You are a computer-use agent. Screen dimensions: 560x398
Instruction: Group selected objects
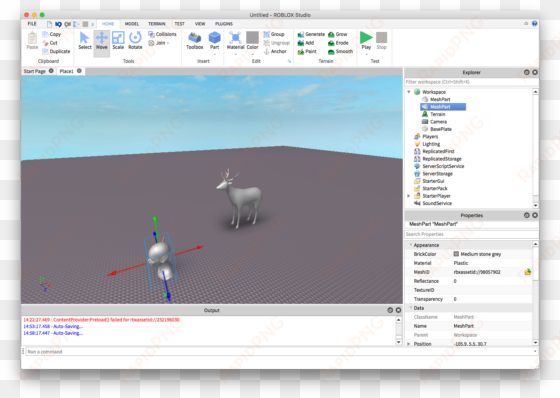click(274, 34)
